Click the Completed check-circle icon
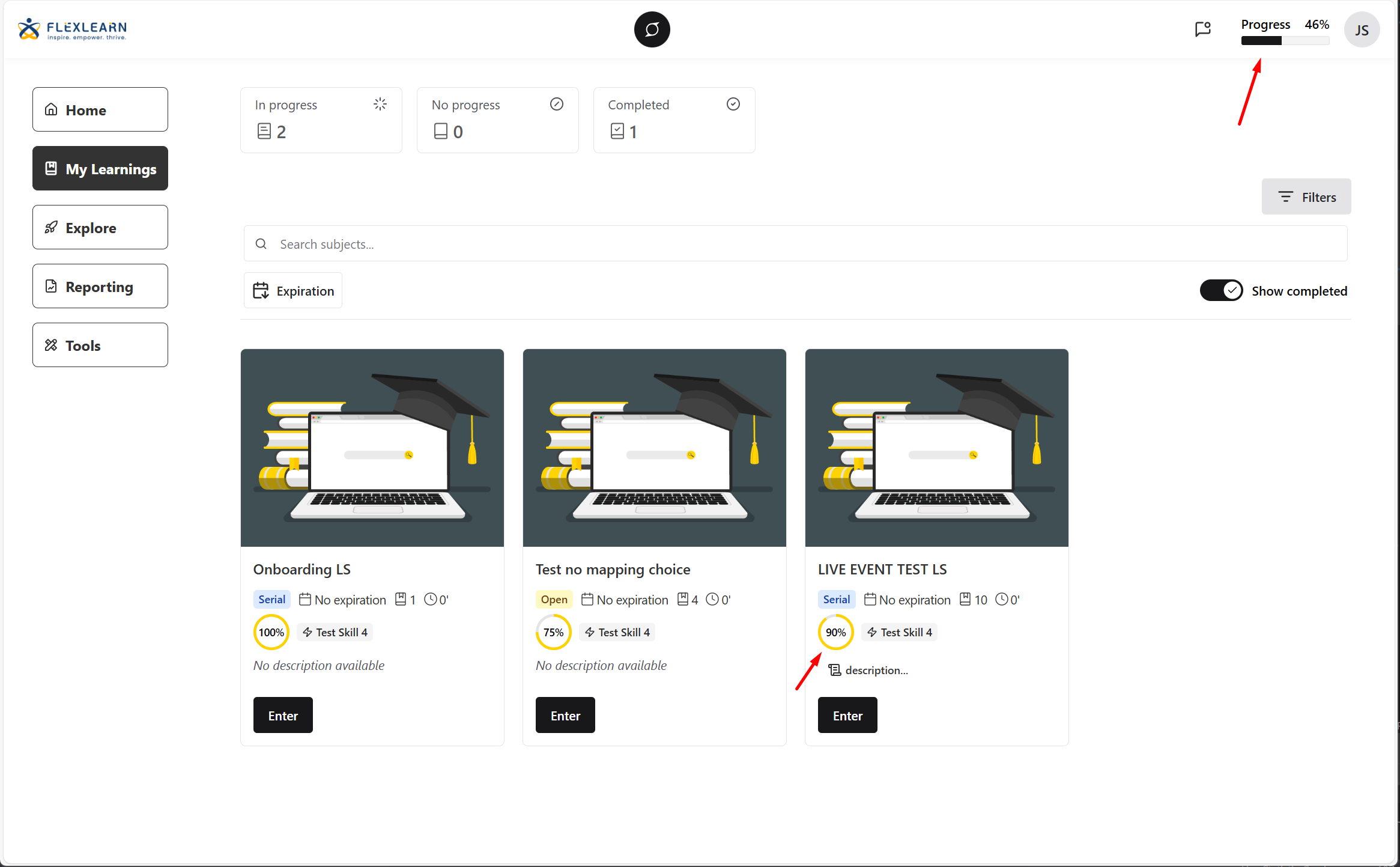The width and height of the screenshot is (1400, 867). [x=733, y=104]
